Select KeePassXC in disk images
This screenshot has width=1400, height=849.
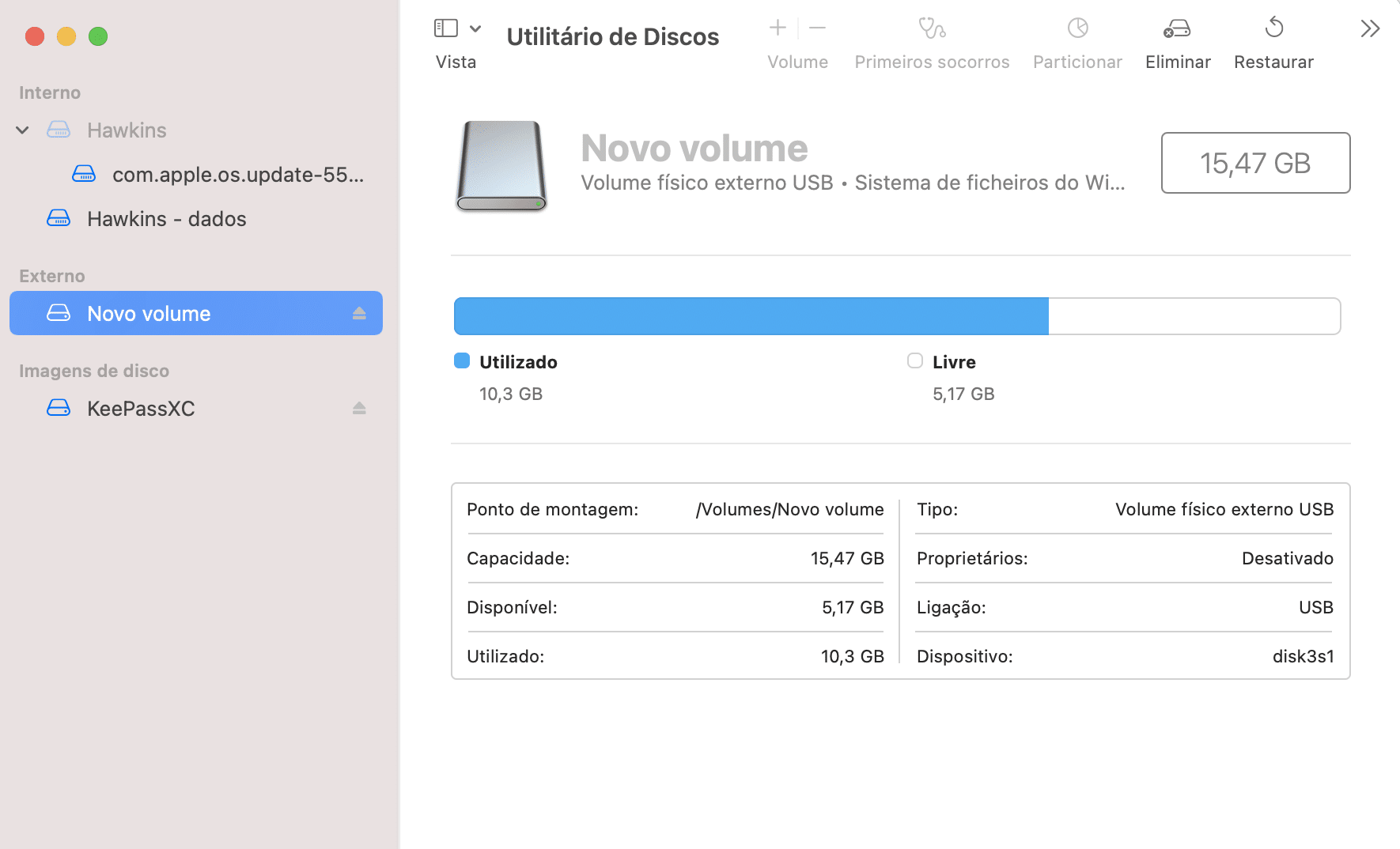pyautogui.click(x=141, y=408)
